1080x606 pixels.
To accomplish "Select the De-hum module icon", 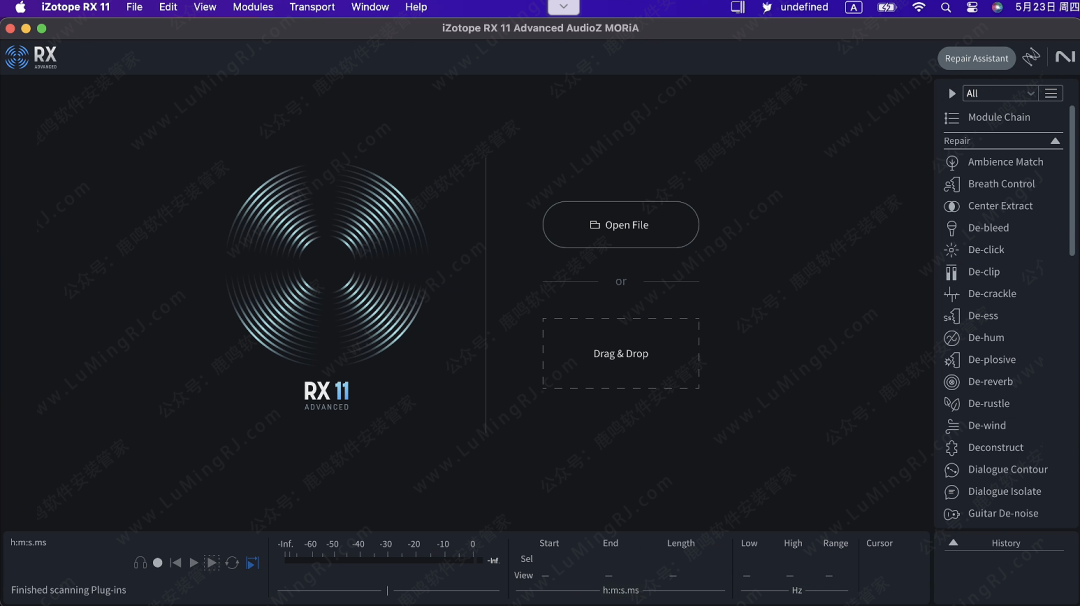I will pos(952,338).
